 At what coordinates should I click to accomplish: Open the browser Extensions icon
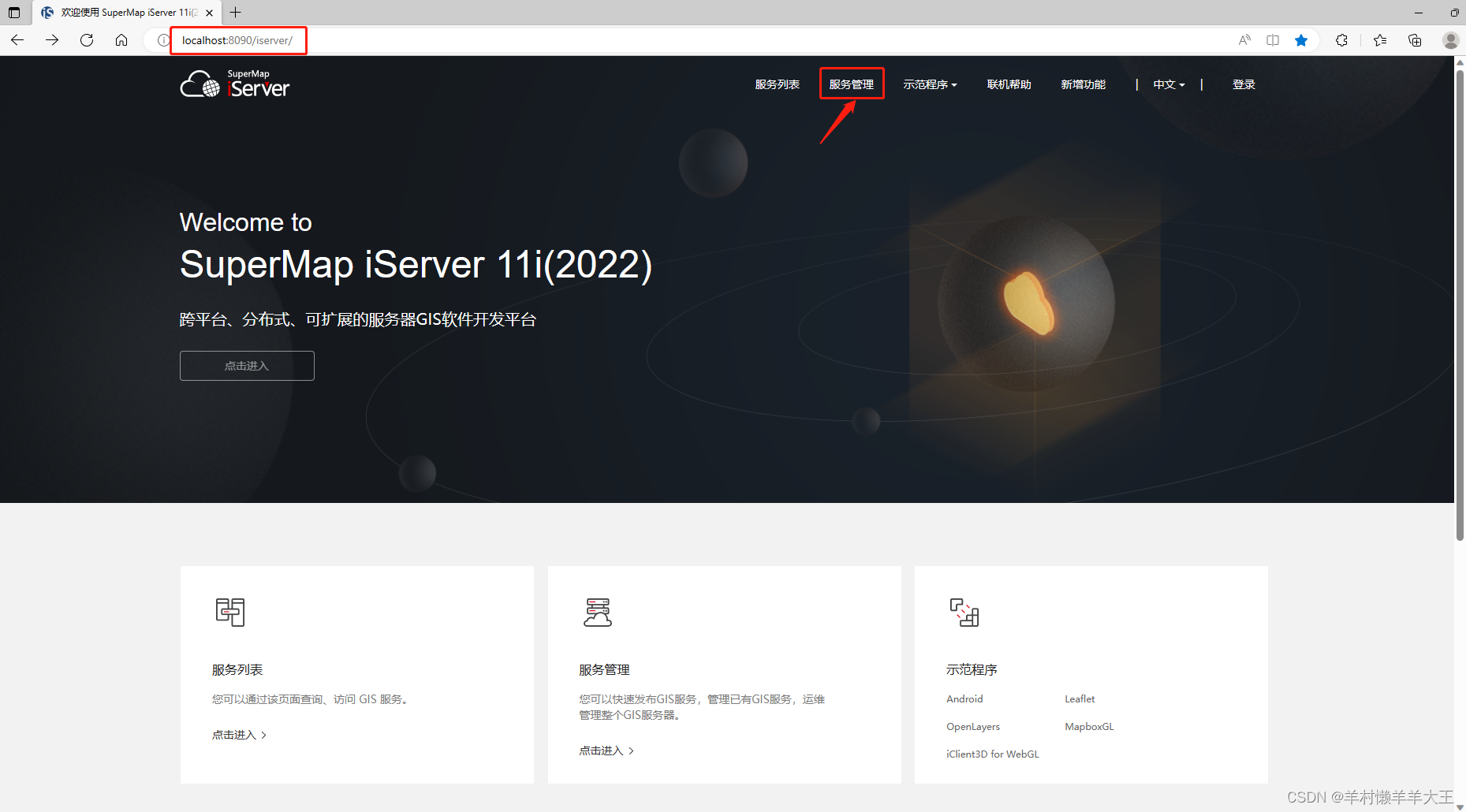pos(1341,40)
